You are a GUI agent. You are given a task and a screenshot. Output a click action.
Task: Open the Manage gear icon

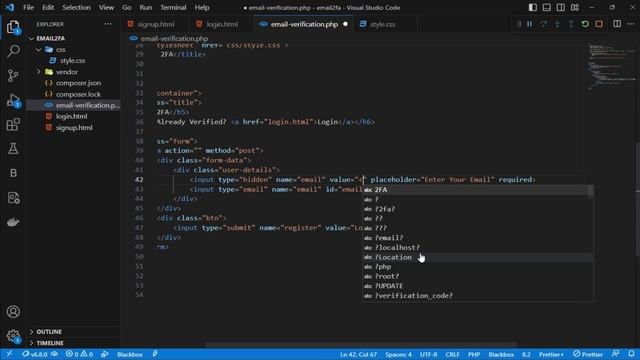(13, 336)
